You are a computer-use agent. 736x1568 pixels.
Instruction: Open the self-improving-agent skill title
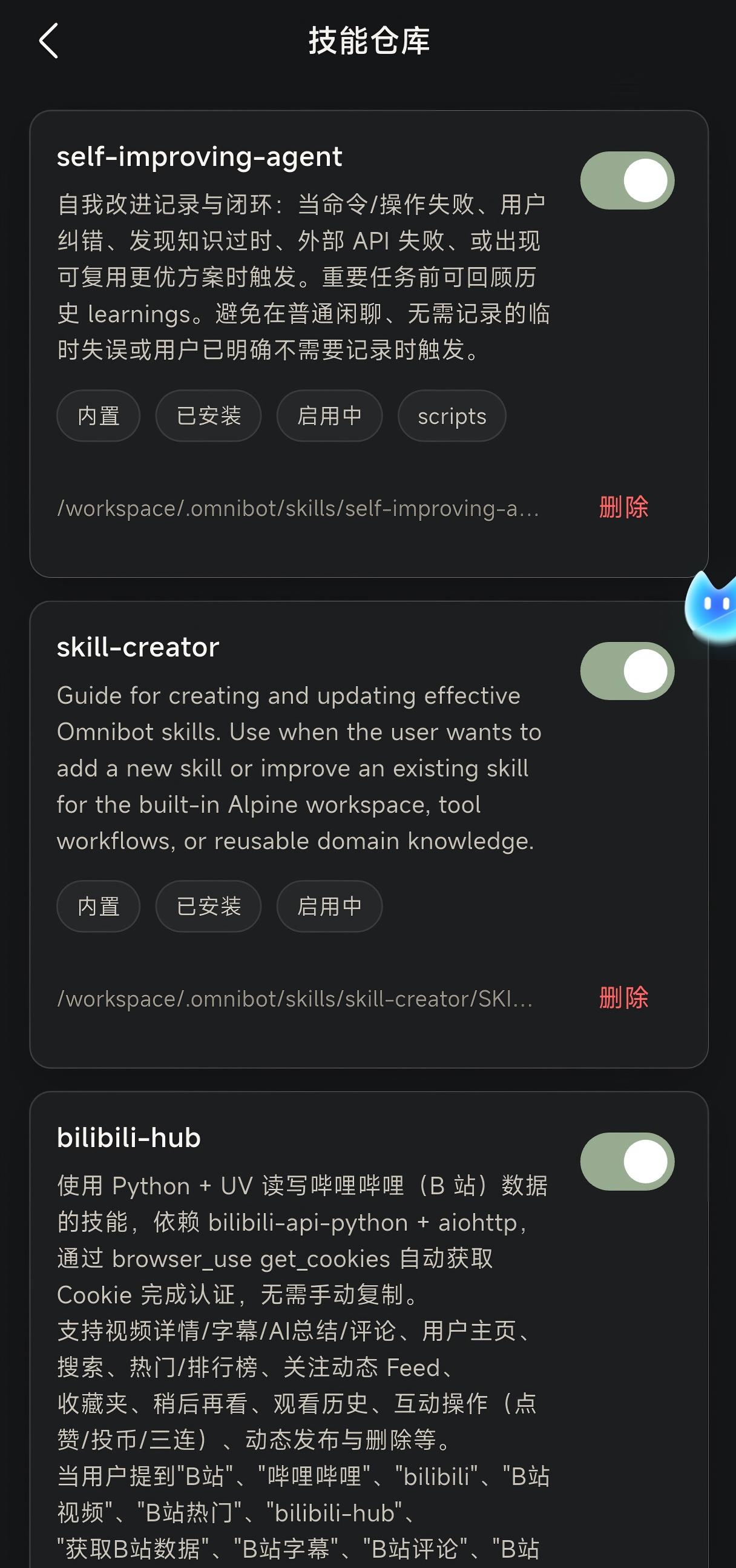[200, 157]
